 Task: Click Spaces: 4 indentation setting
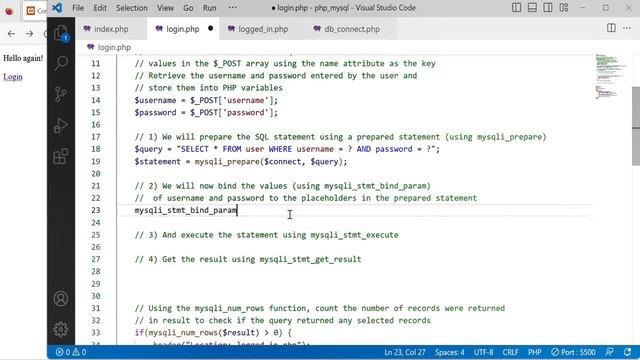pyautogui.click(x=449, y=352)
